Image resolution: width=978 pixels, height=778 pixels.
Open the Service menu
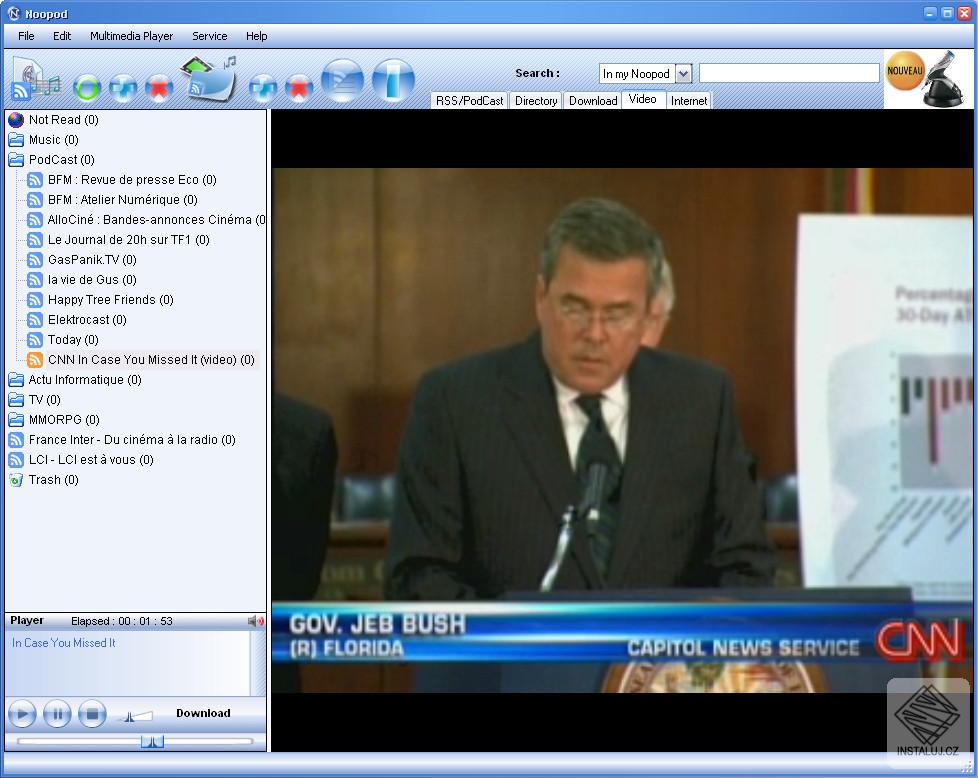click(210, 36)
